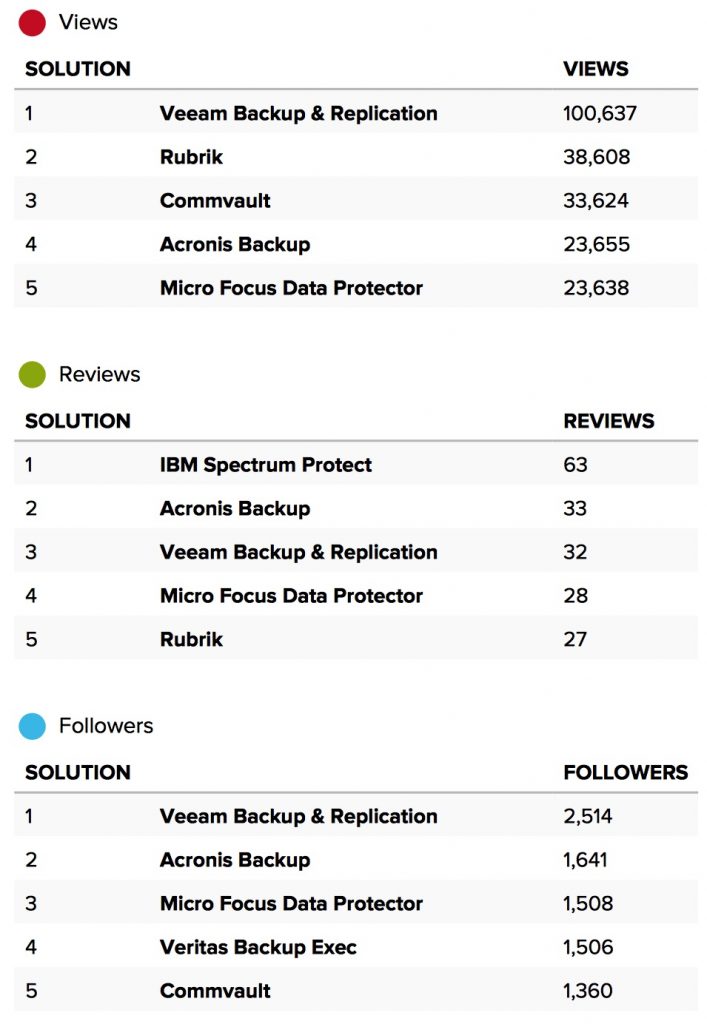Open Commvault in the Views table
The width and height of the screenshot is (707, 1024).
coord(215,201)
